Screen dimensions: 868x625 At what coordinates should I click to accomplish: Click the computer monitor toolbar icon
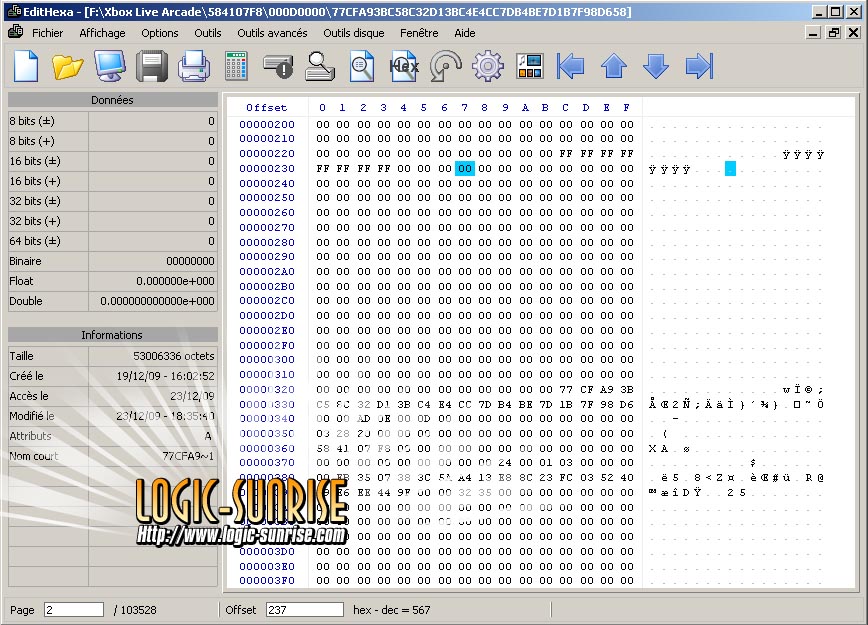109,66
